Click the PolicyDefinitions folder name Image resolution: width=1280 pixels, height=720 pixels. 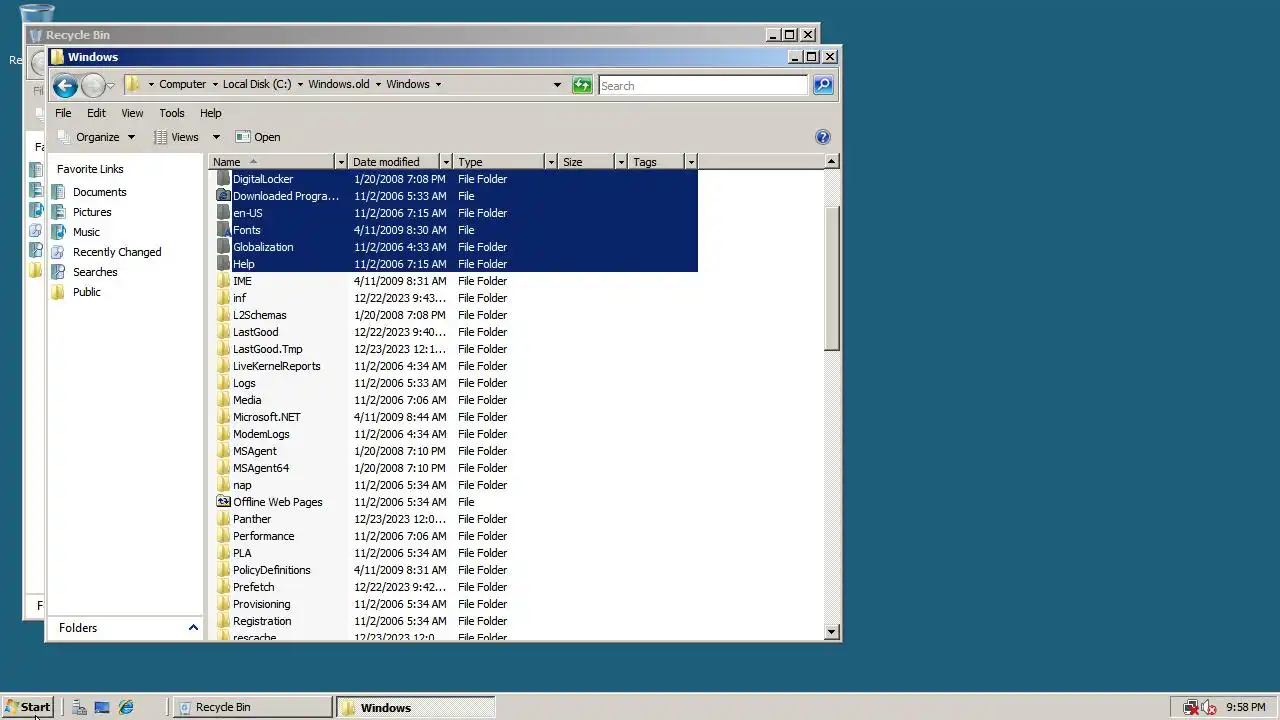[x=272, y=570]
